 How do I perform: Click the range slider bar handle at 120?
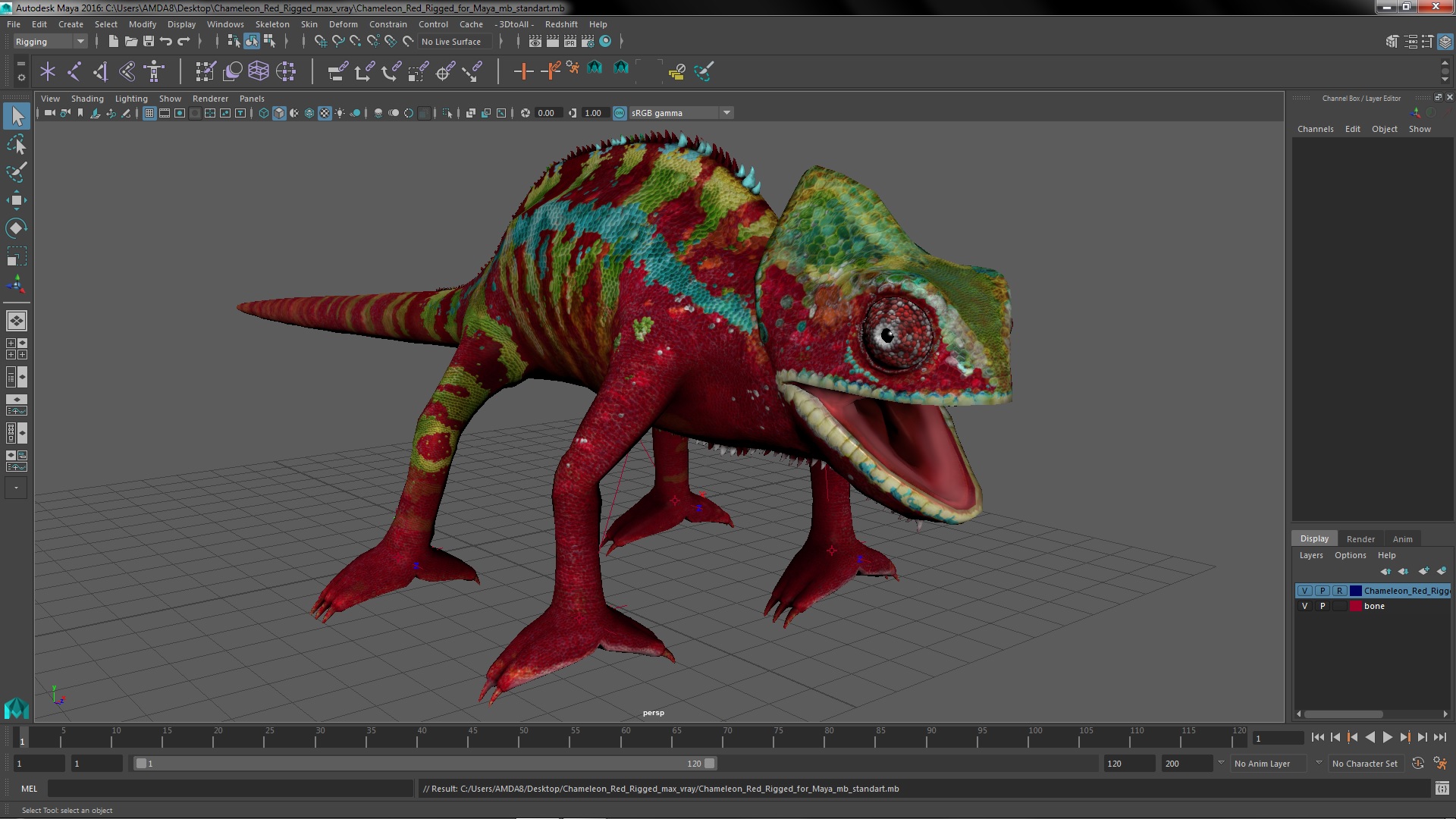pos(709,764)
